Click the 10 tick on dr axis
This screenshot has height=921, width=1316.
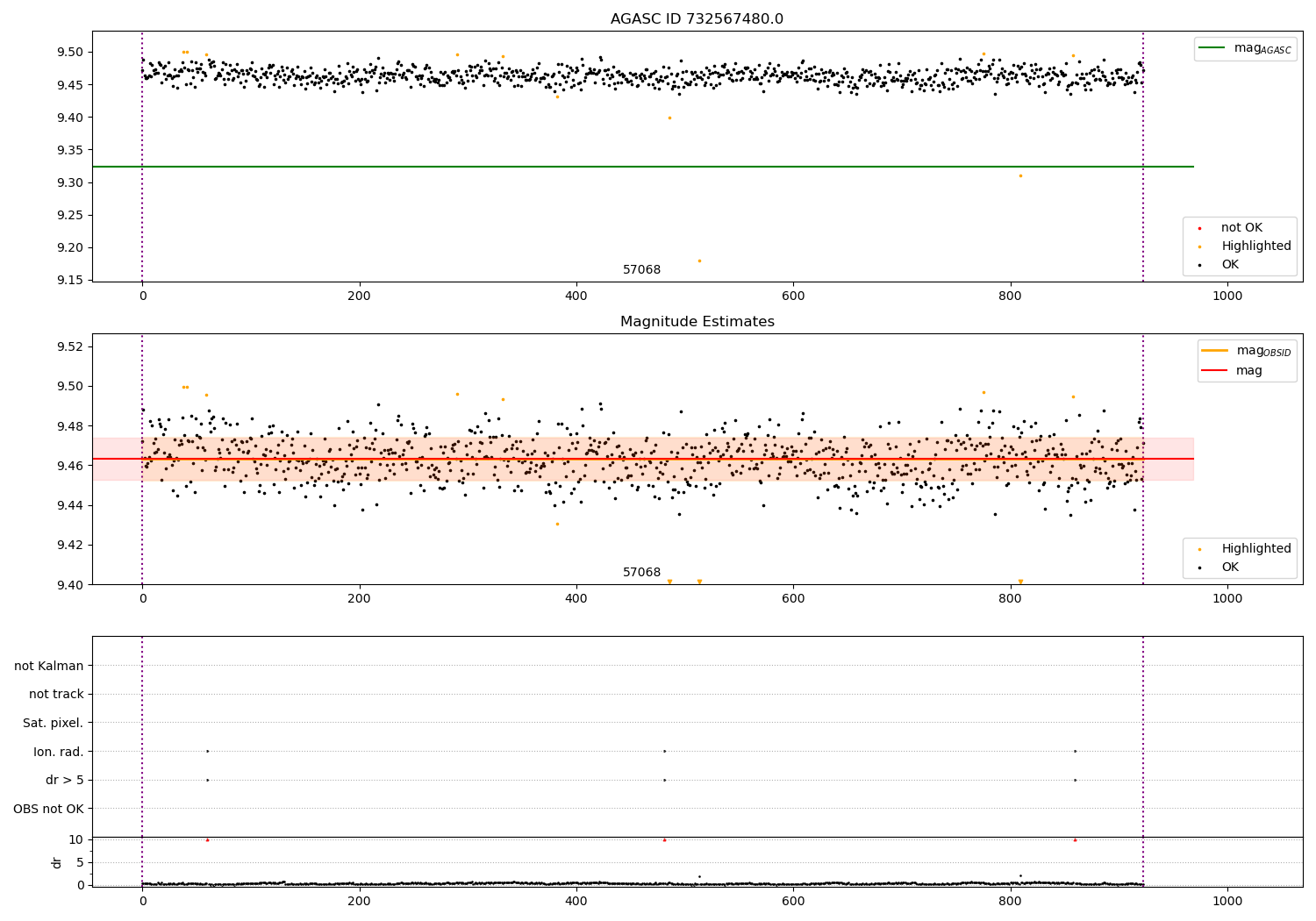coord(77,839)
